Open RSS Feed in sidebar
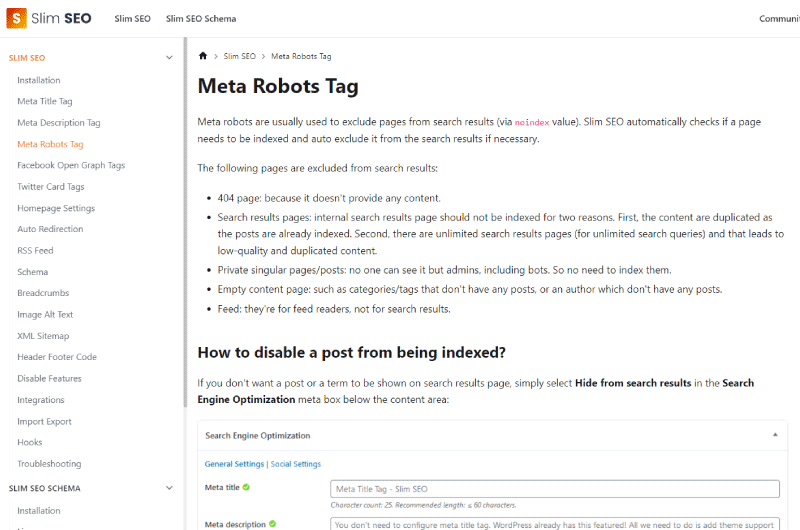The image size is (800, 530). [35, 250]
